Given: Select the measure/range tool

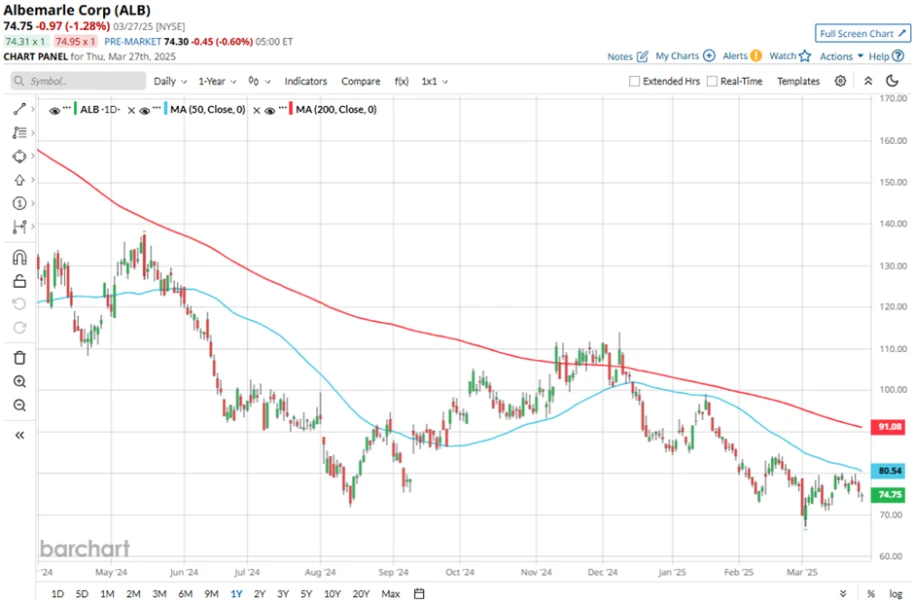Looking at the screenshot, I should [19, 226].
